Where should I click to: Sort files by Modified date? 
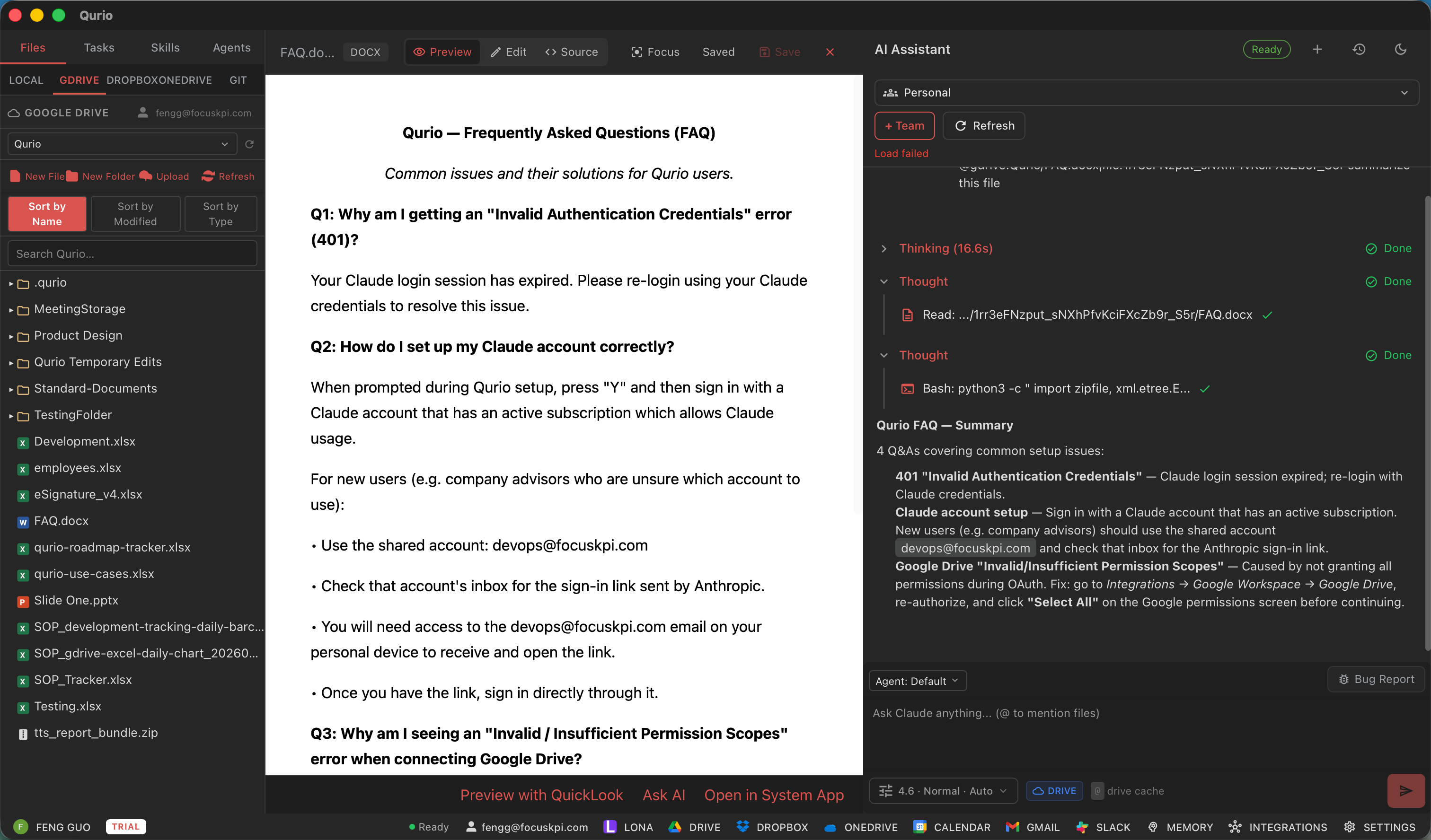click(x=135, y=214)
